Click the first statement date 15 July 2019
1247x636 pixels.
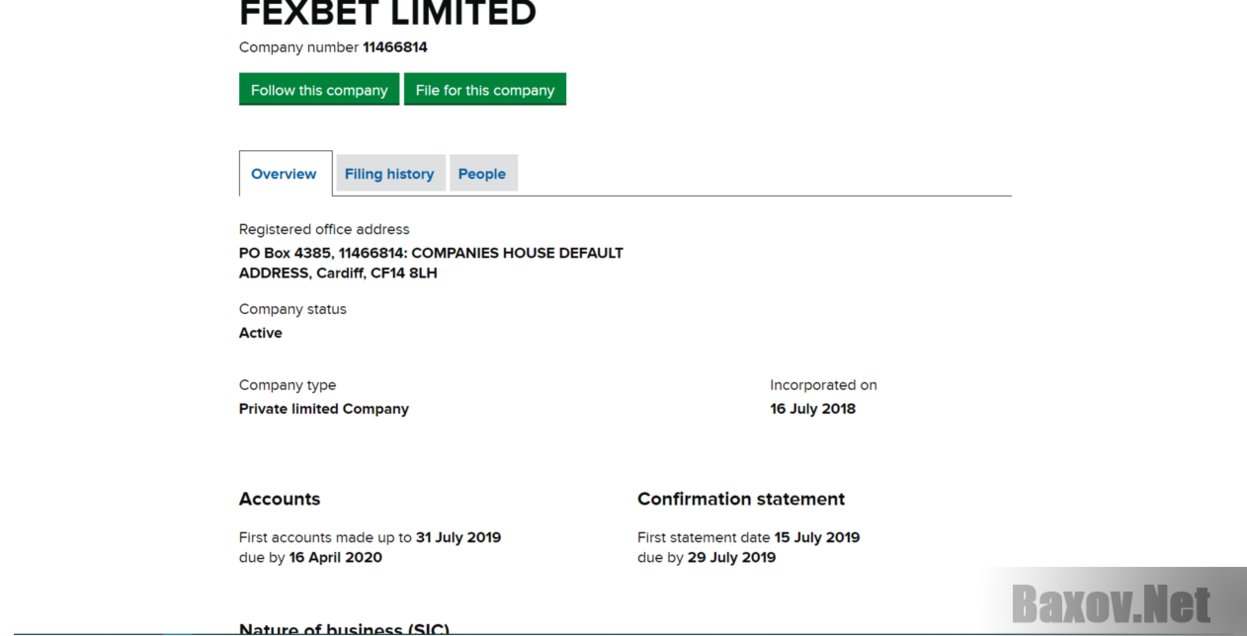[817, 537]
